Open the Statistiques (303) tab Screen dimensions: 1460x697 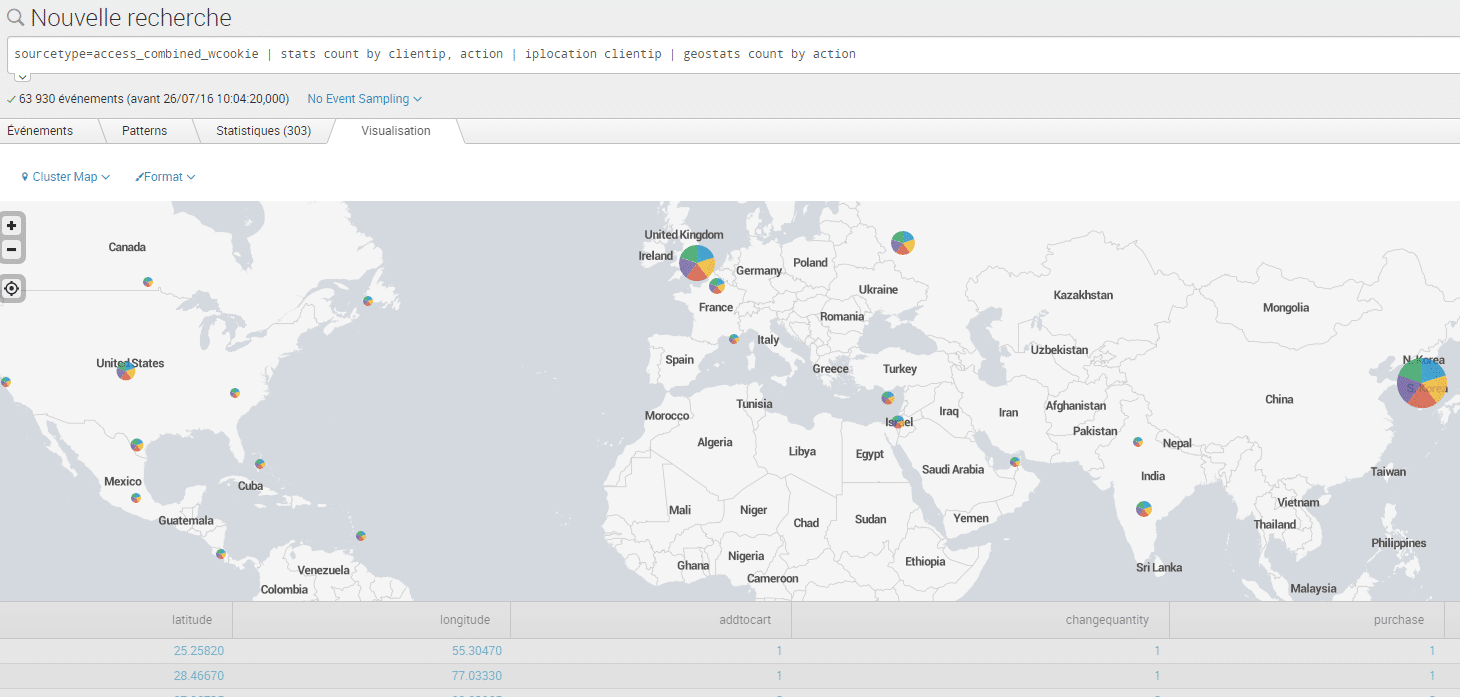point(263,131)
